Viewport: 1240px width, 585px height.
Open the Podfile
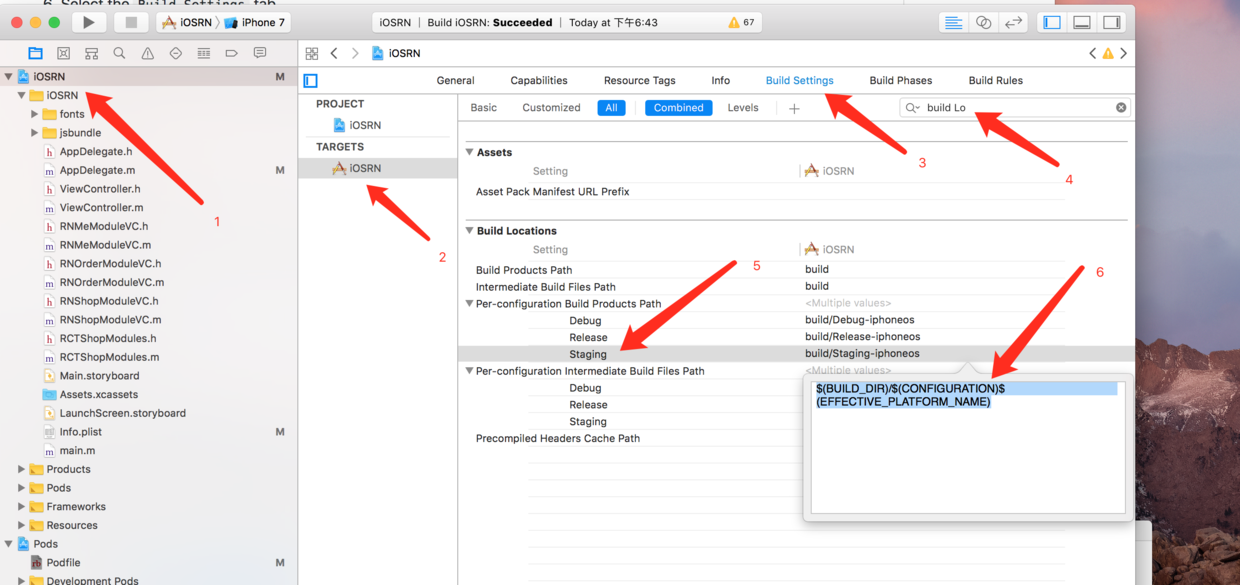point(63,563)
